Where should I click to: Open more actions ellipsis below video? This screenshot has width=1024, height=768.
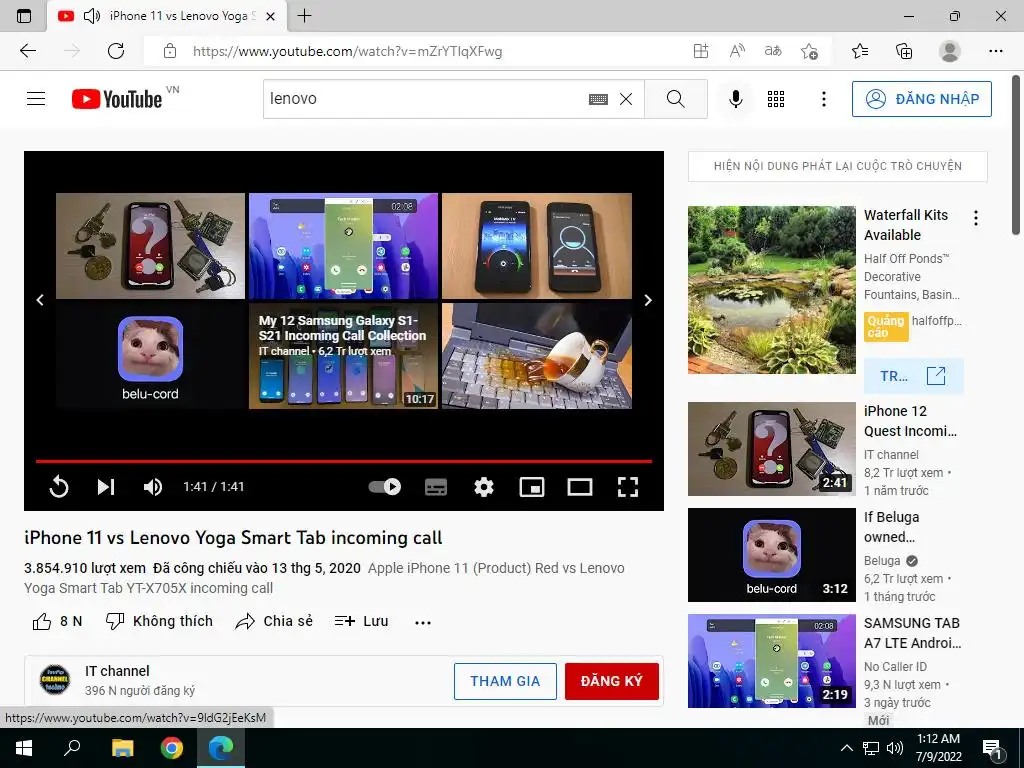point(423,622)
